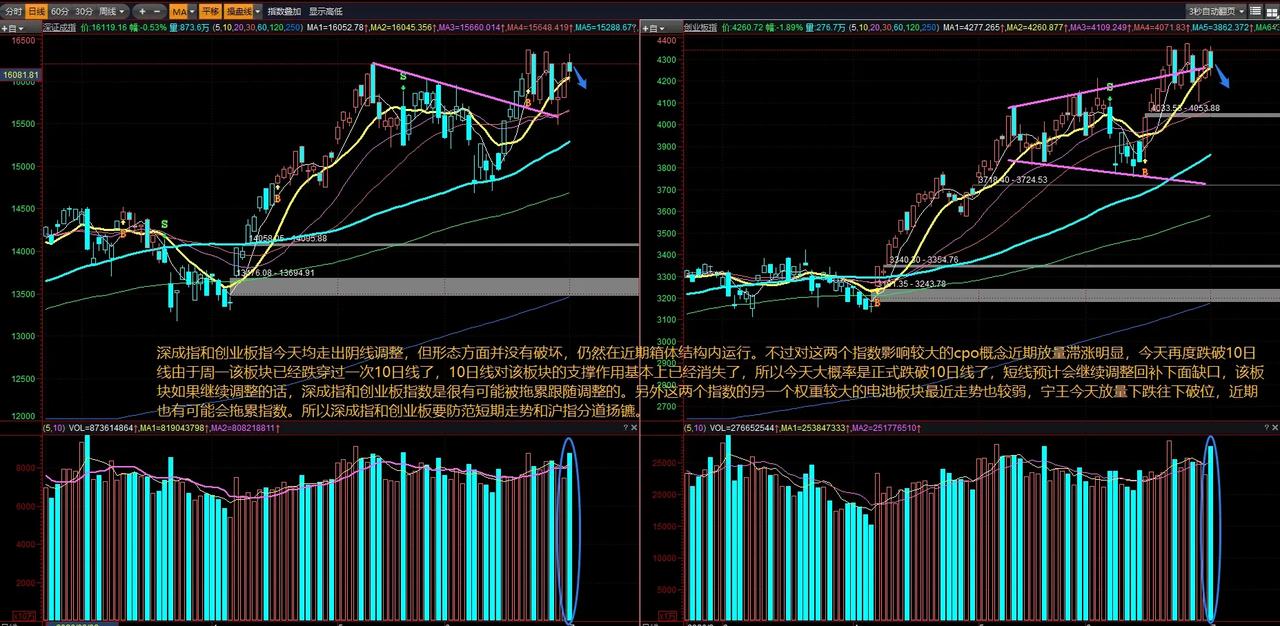The width and height of the screenshot is (1280, 626).
Task: Click MA1=16052.78 value label
Action: tap(335, 27)
